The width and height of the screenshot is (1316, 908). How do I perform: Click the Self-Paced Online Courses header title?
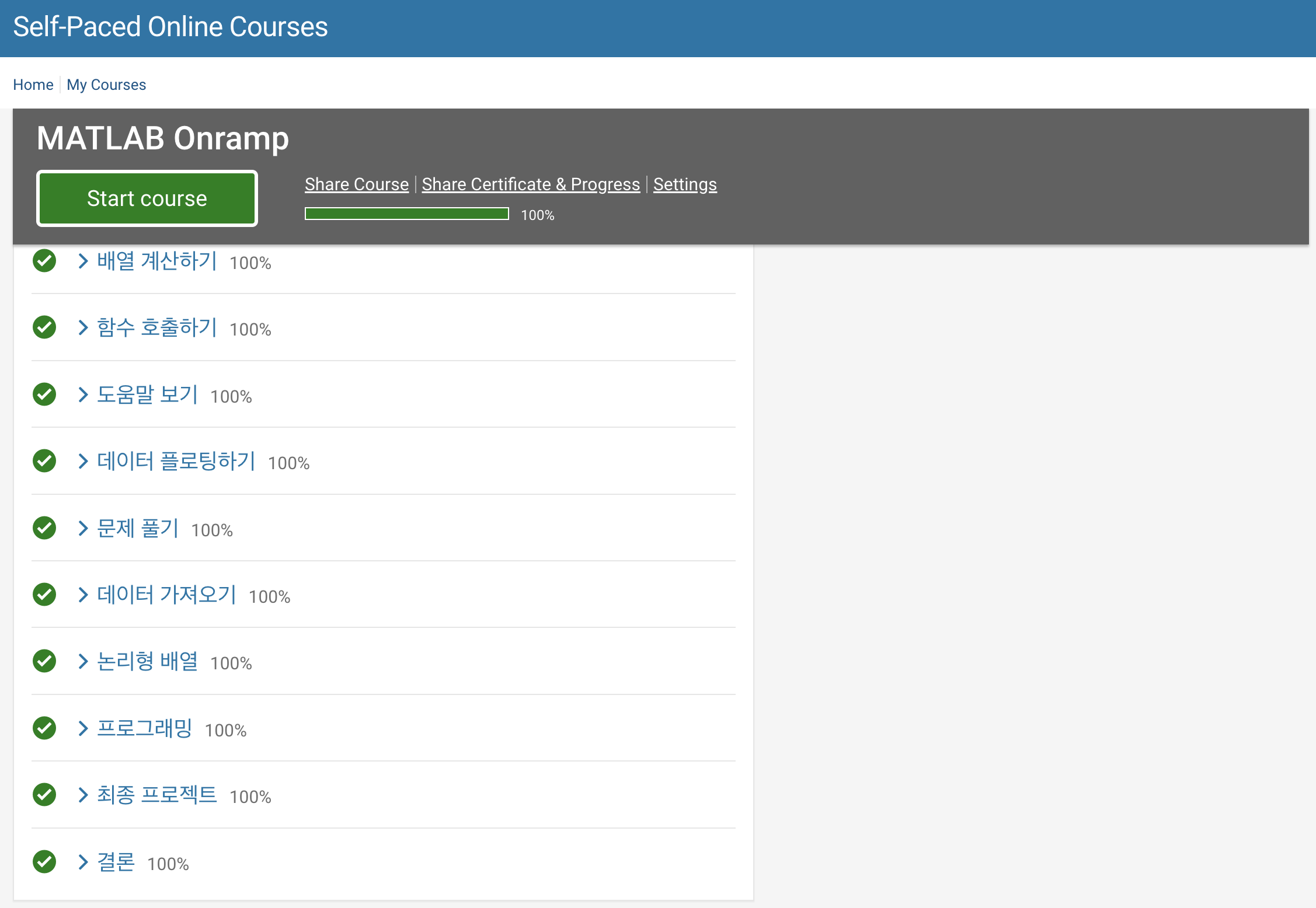[170, 27]
